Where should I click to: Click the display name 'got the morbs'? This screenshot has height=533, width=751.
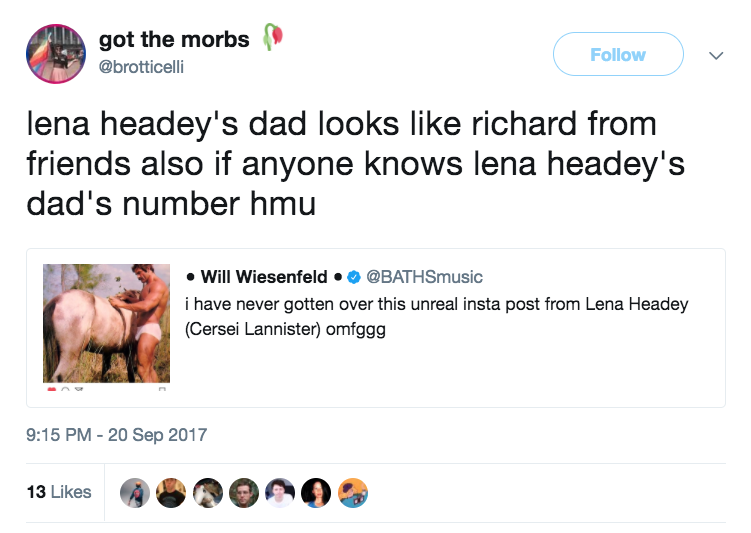click(174, 40)
